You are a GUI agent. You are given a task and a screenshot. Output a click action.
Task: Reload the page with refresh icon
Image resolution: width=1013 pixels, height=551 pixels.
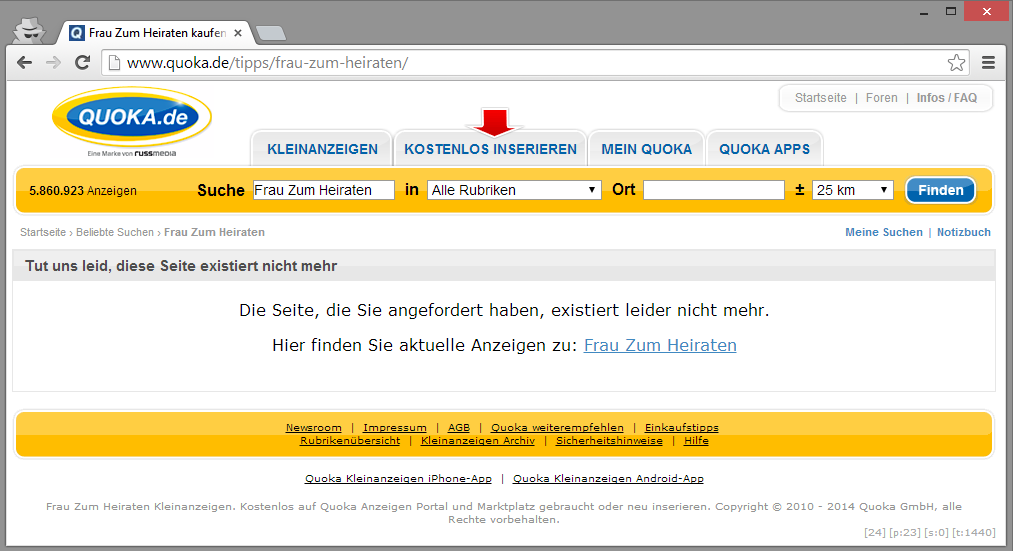click(83, 63)
